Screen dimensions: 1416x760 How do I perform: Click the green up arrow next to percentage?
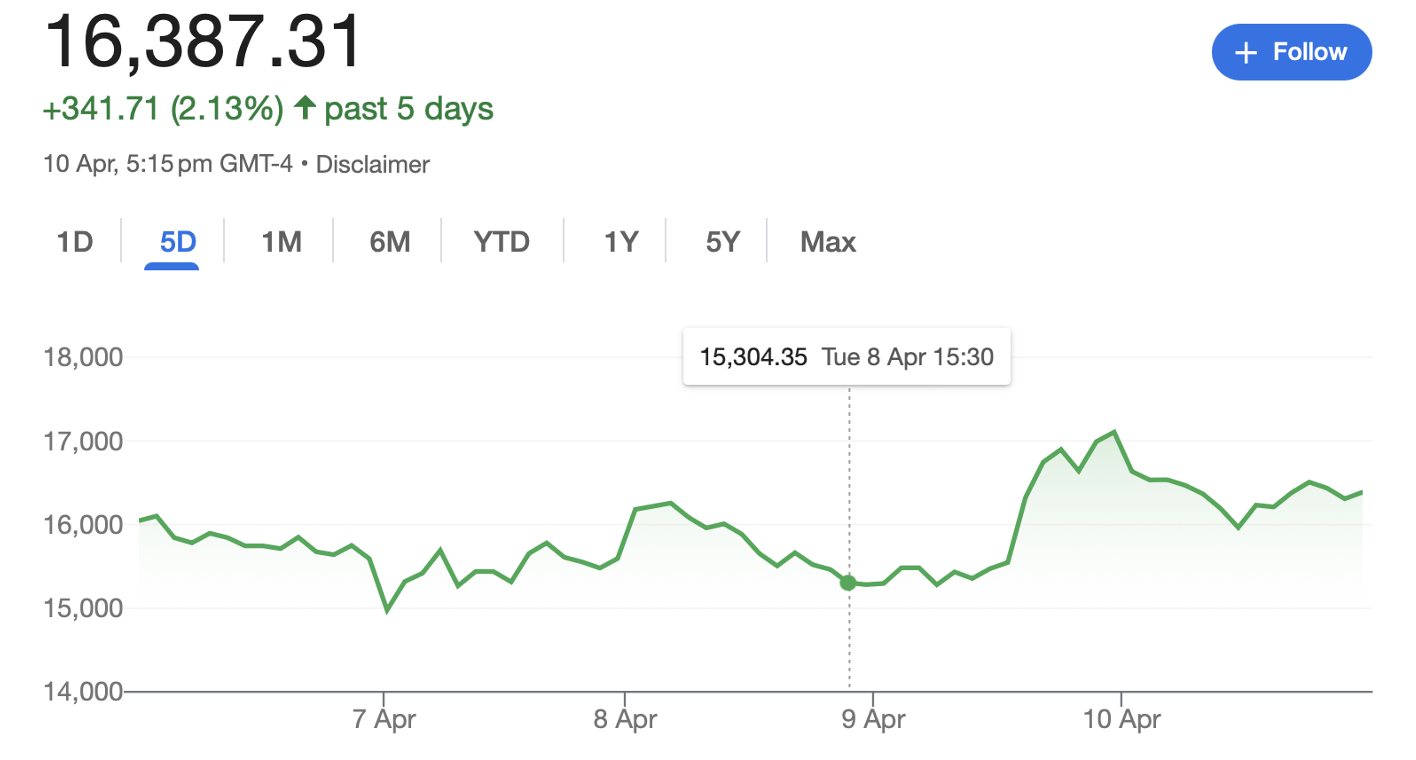tap(305, 108)
